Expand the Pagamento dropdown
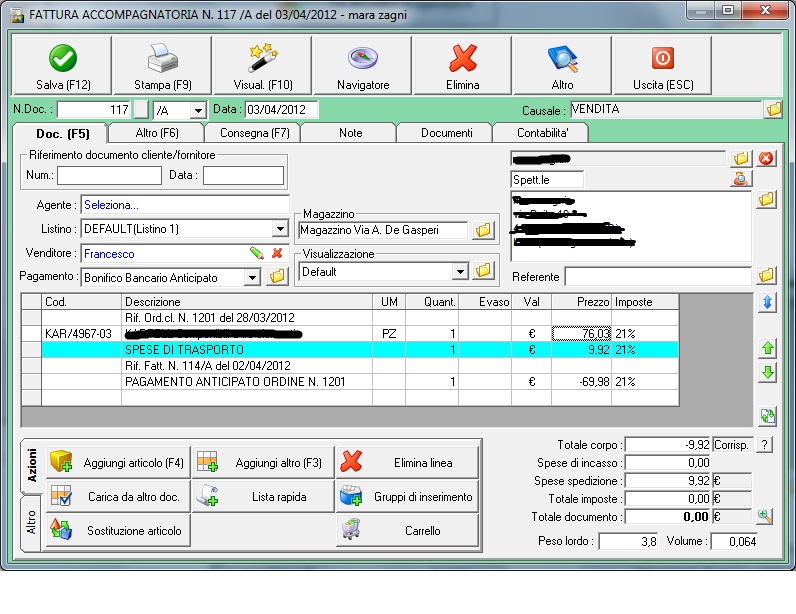Viewport: 796px width, 614px height. [252, 277]
